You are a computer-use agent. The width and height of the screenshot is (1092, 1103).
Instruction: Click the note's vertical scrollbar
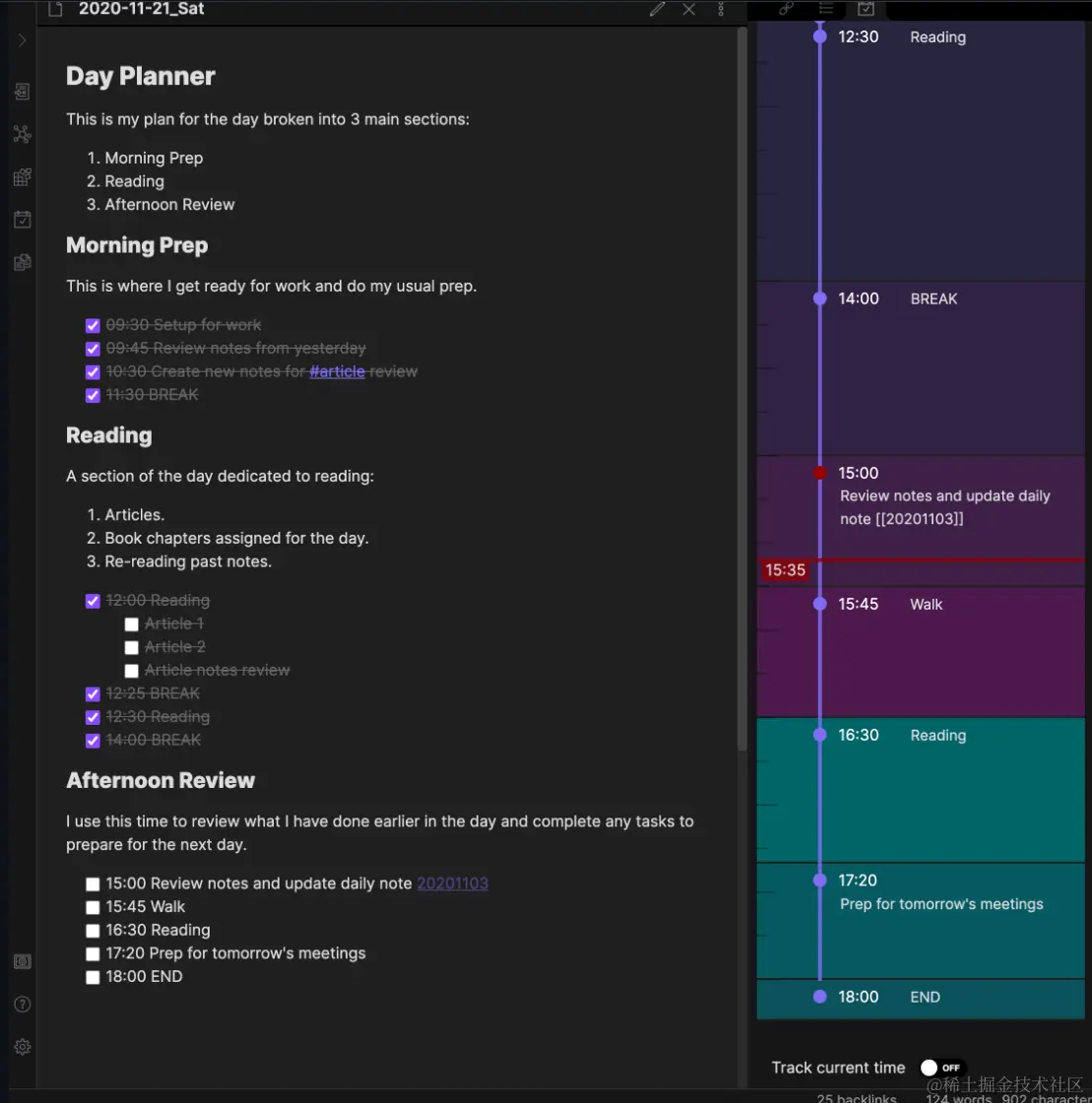point(741,387)
